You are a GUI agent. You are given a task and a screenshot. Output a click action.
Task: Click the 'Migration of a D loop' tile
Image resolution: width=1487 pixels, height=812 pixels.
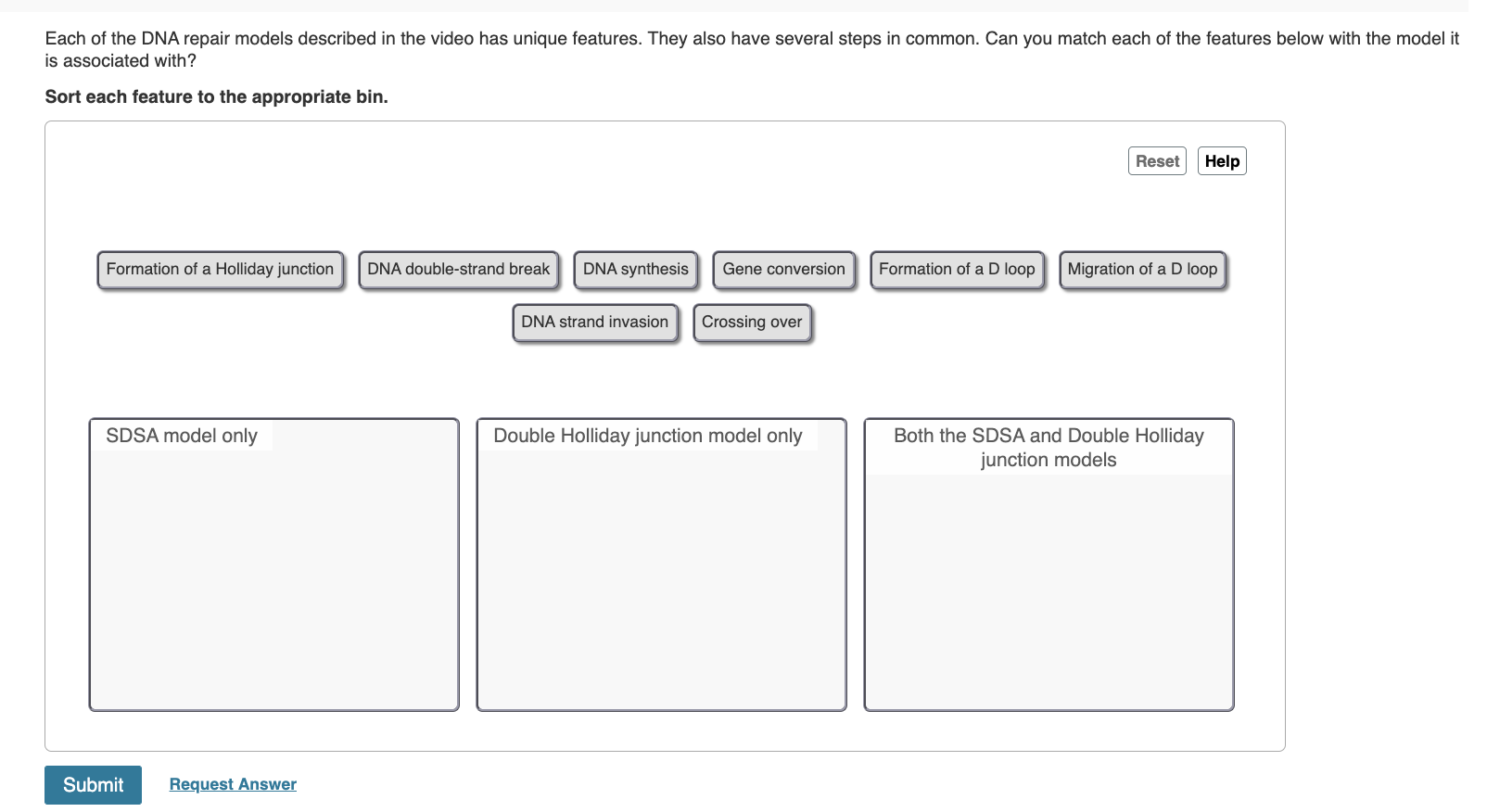[x=1143, y=270]
